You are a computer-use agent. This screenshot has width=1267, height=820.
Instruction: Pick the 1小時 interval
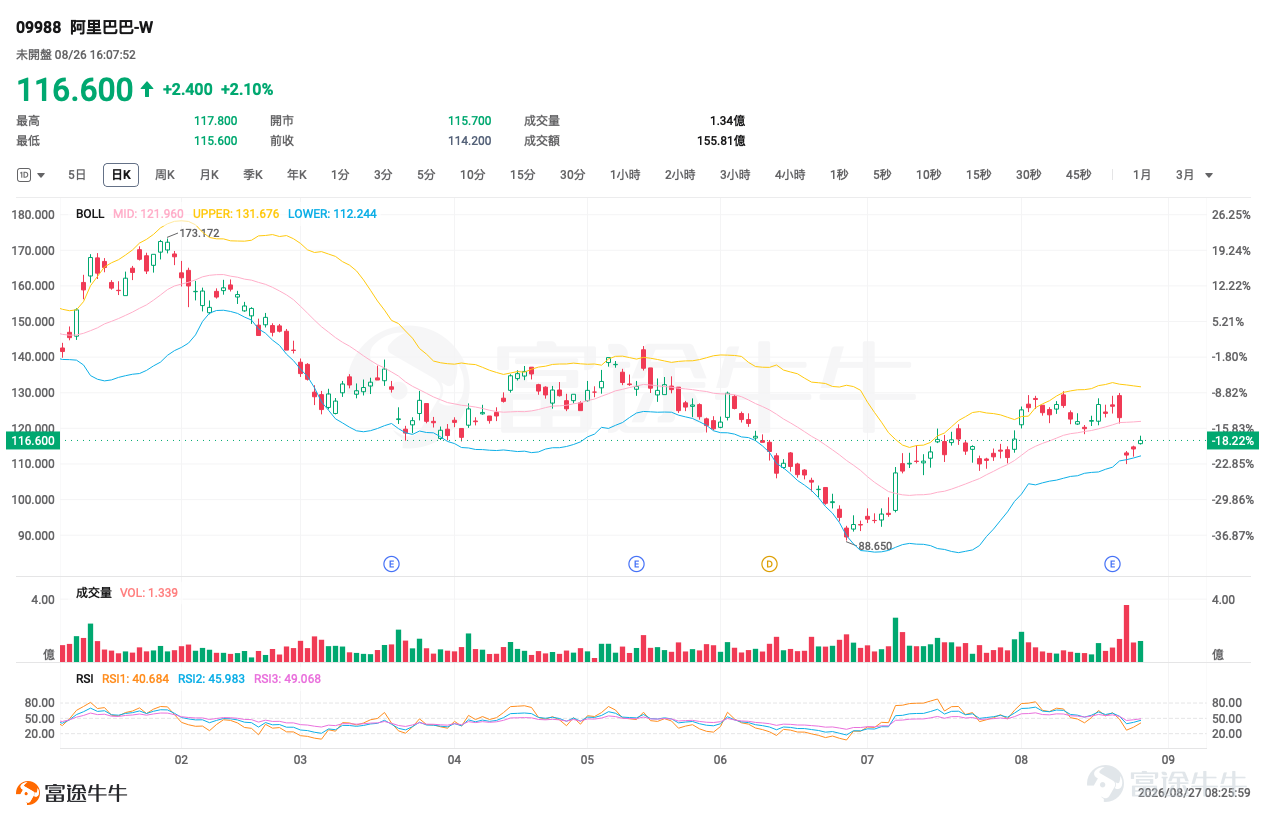(625, 175)
